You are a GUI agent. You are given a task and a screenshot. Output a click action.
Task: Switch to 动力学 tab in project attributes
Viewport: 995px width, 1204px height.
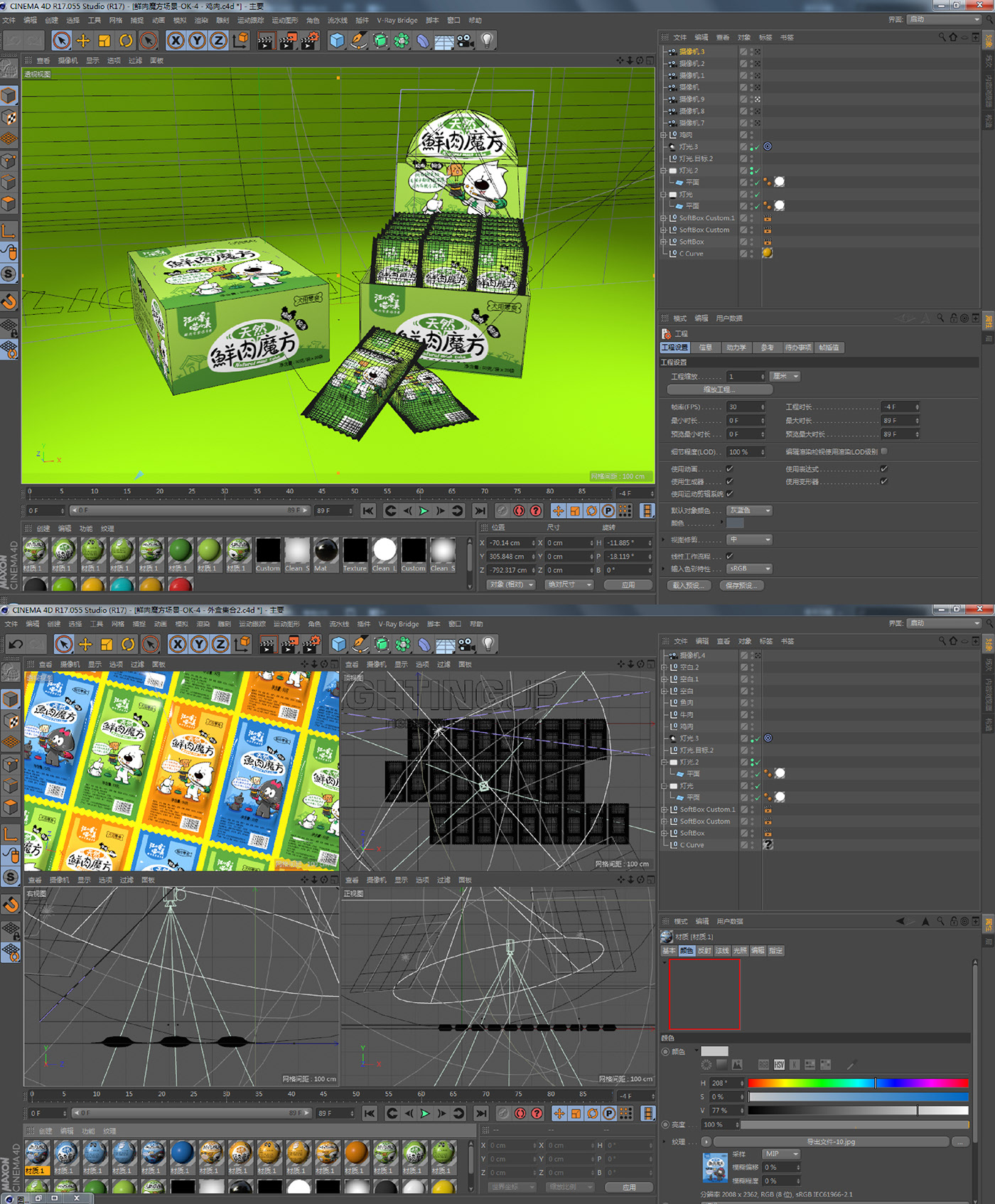click(x=736, y=348)
